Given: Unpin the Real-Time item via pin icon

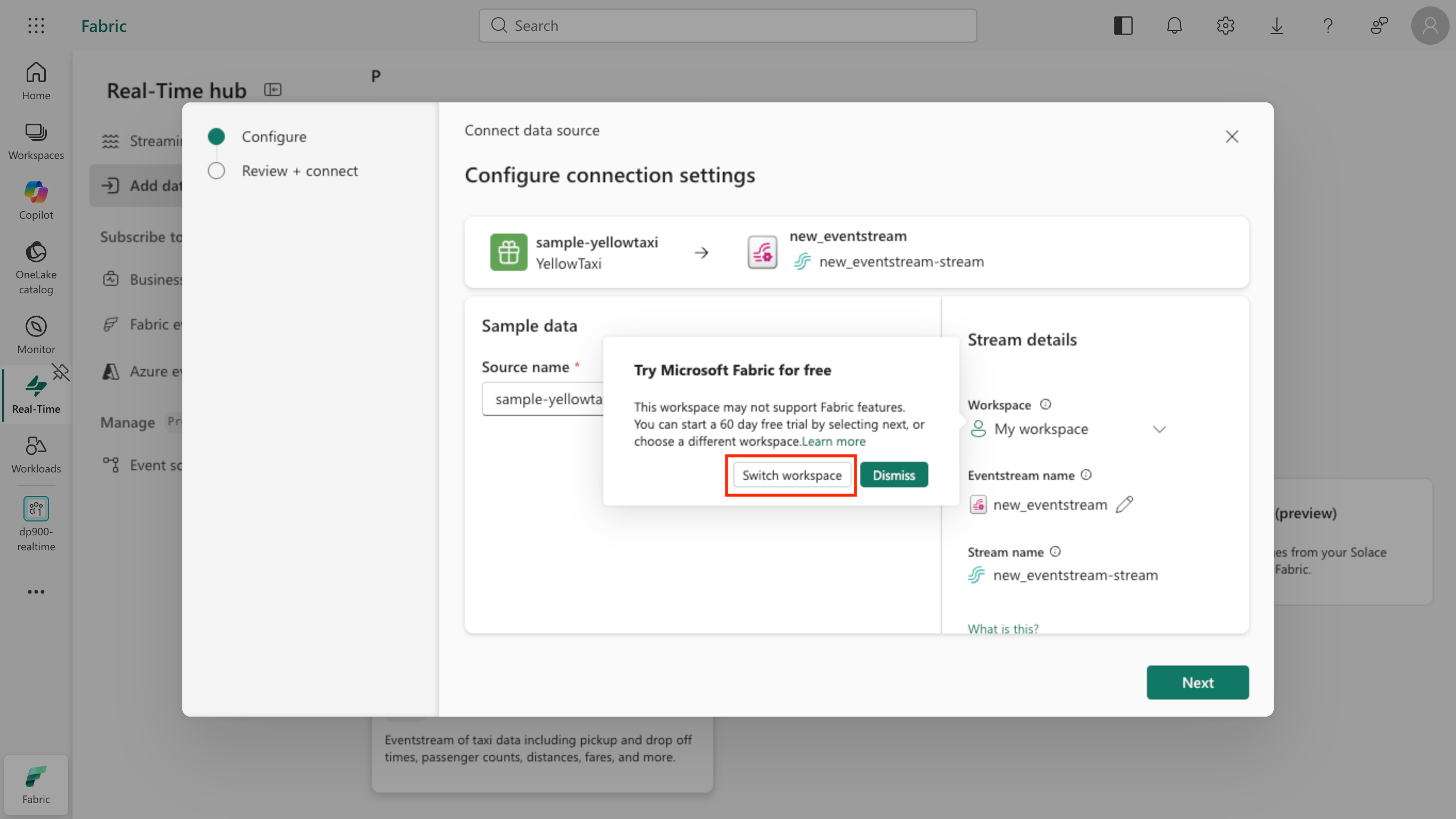Looking at the screenshot, I should click(60, 372).
